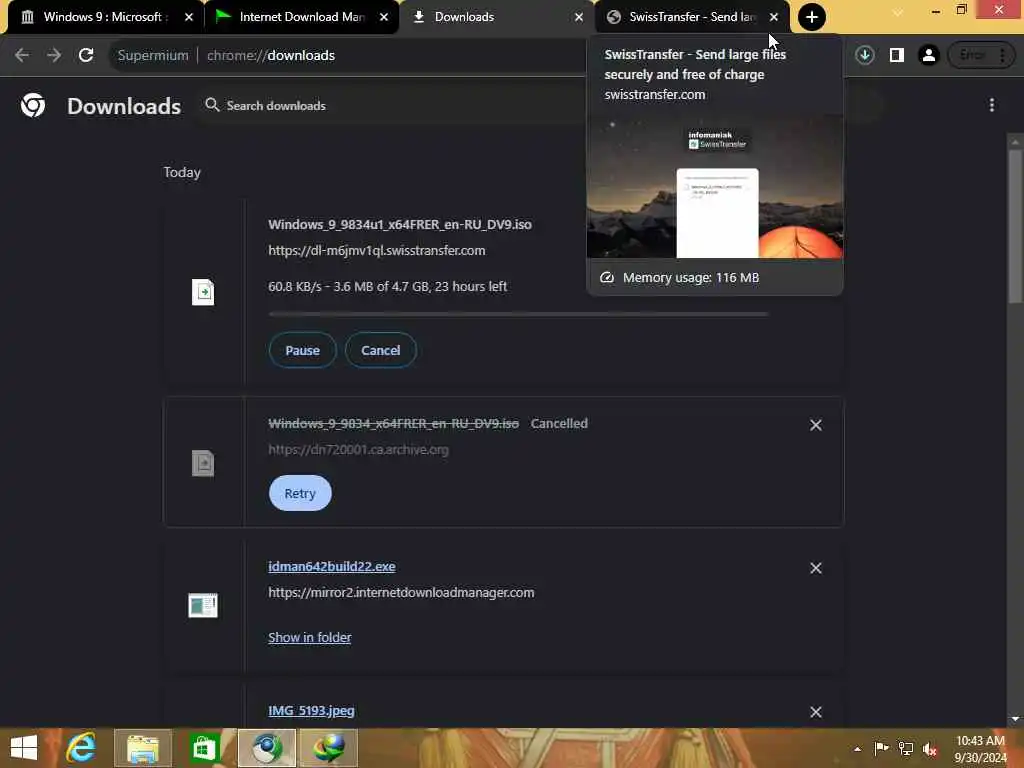The width and height of the screenshot is (1024, 768).
Task: Remove the cancelled ISO entry from list
Action: point(816,425)
